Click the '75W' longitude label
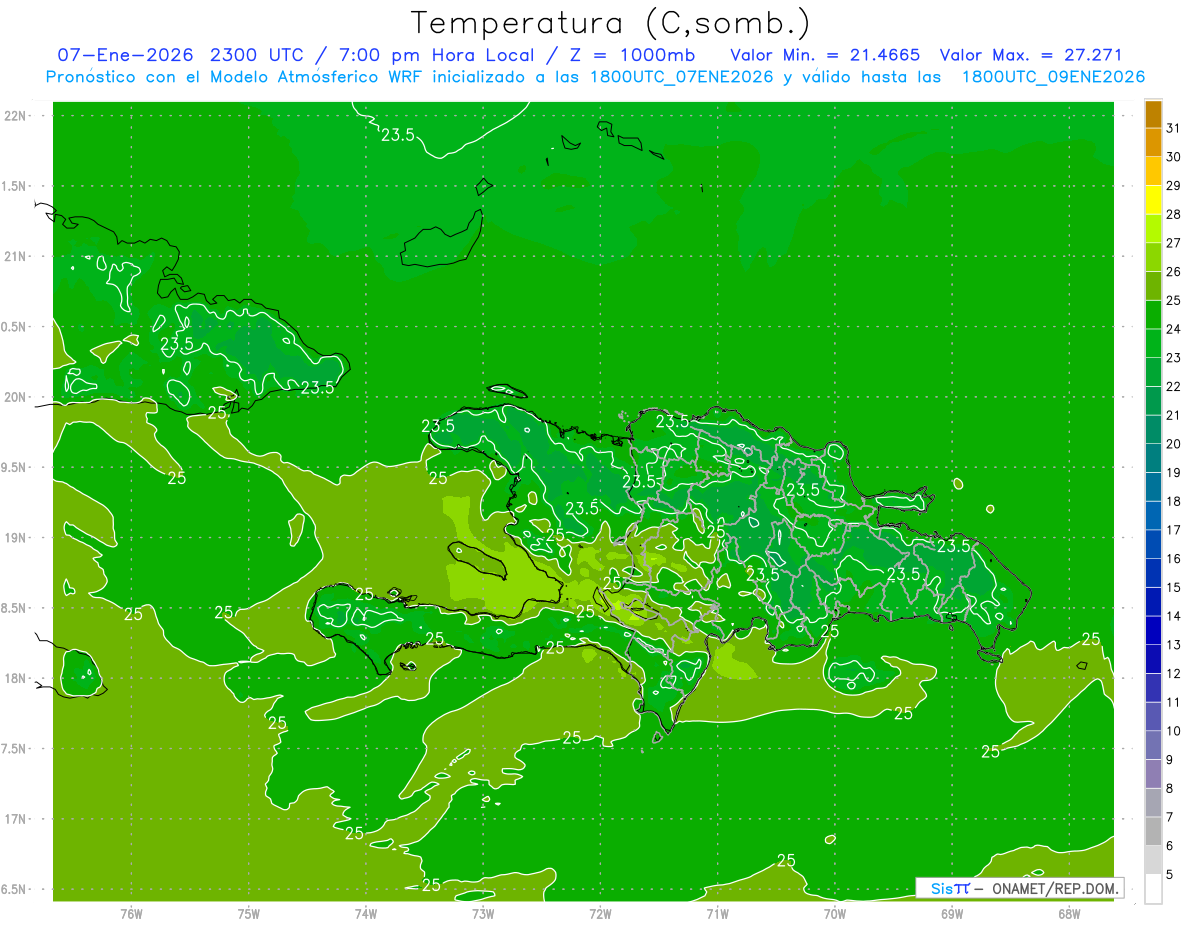 [x=249, y=914]
